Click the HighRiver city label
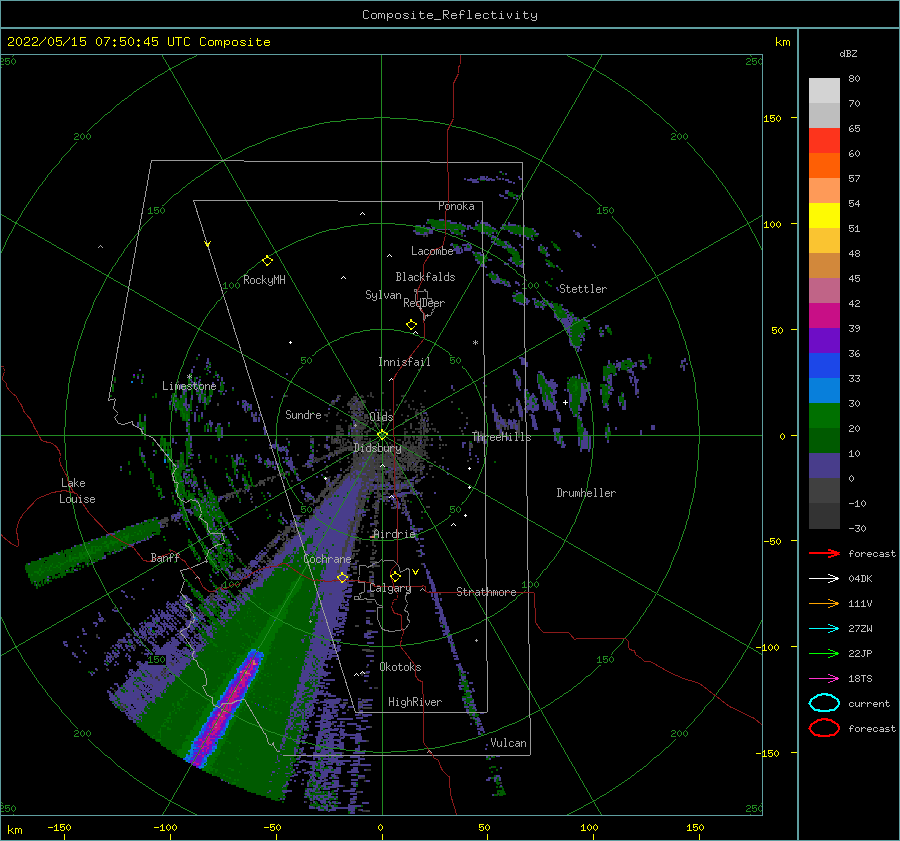900x841 pixels. coord(415,702)
